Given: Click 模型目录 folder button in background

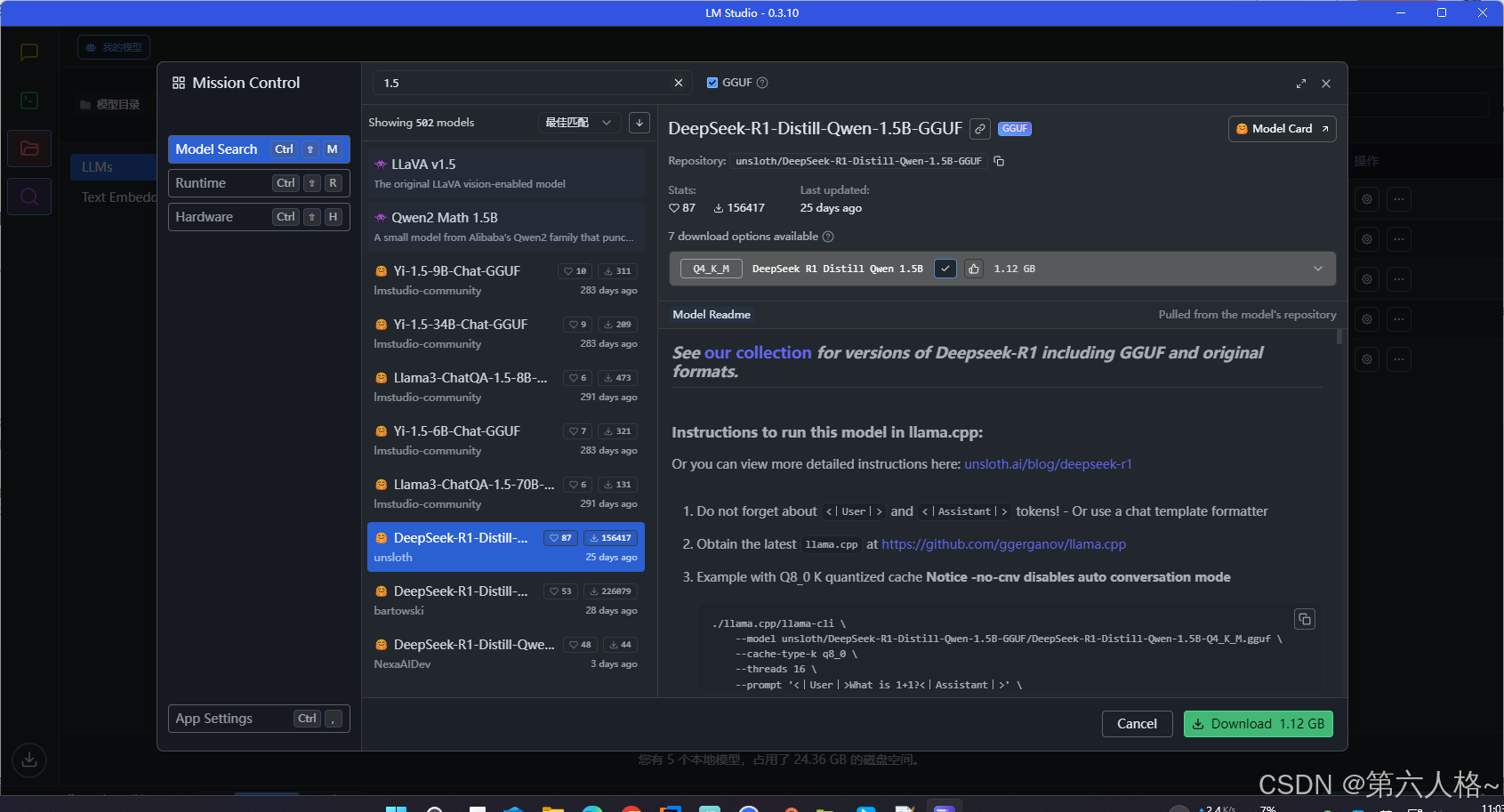Looking at the screenshot, I should [x=110, y=105].
